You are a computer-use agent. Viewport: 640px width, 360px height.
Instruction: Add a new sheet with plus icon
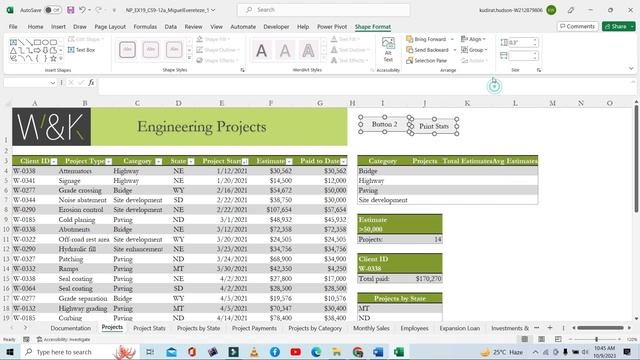coord(550,328)
